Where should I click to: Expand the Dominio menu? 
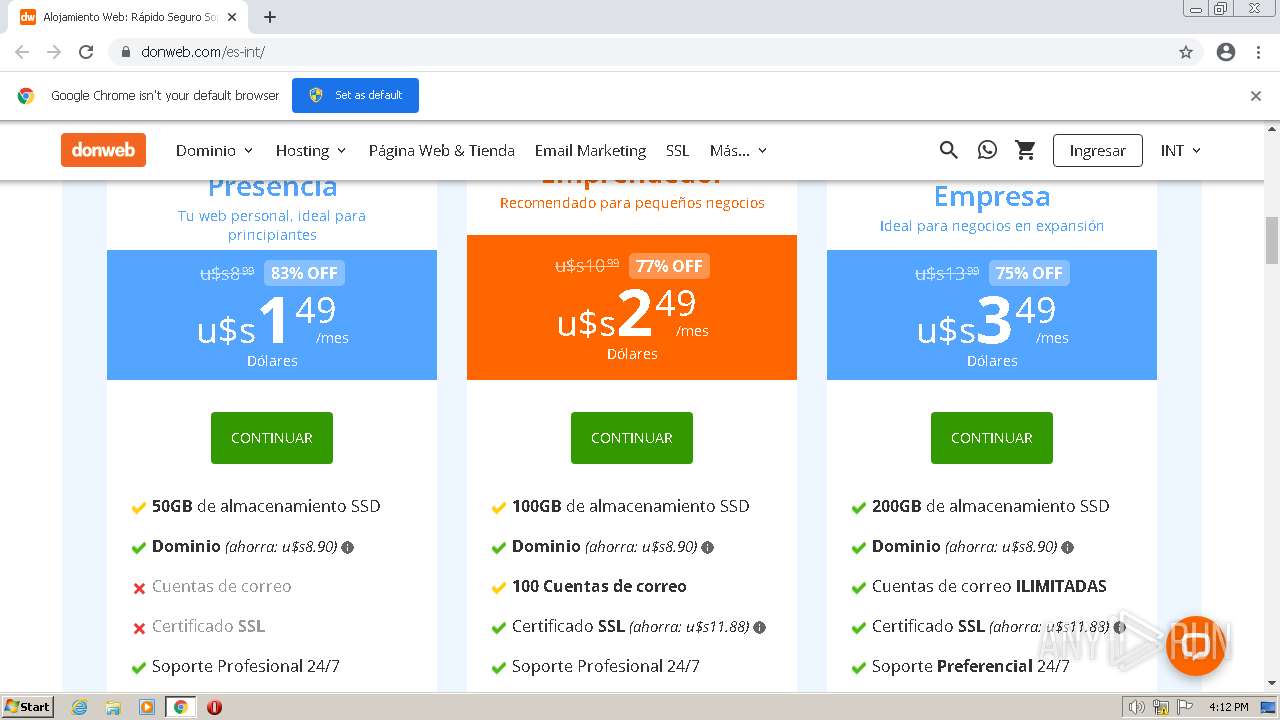(215, 150)
